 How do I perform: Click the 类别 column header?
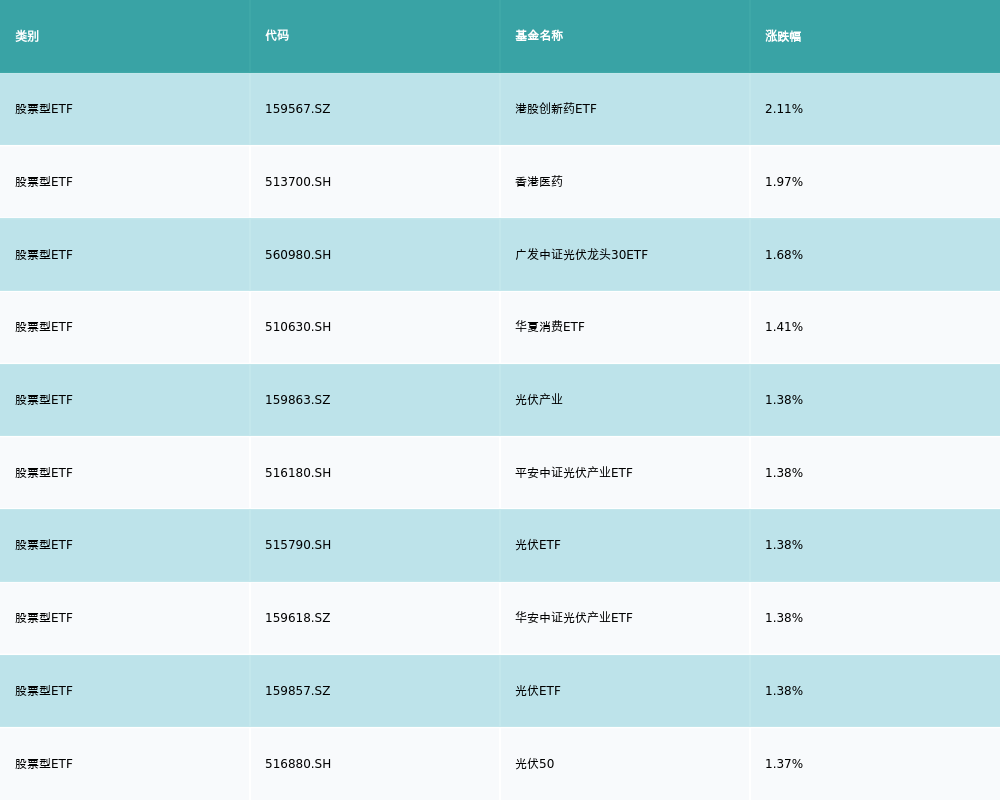point(27,36)
